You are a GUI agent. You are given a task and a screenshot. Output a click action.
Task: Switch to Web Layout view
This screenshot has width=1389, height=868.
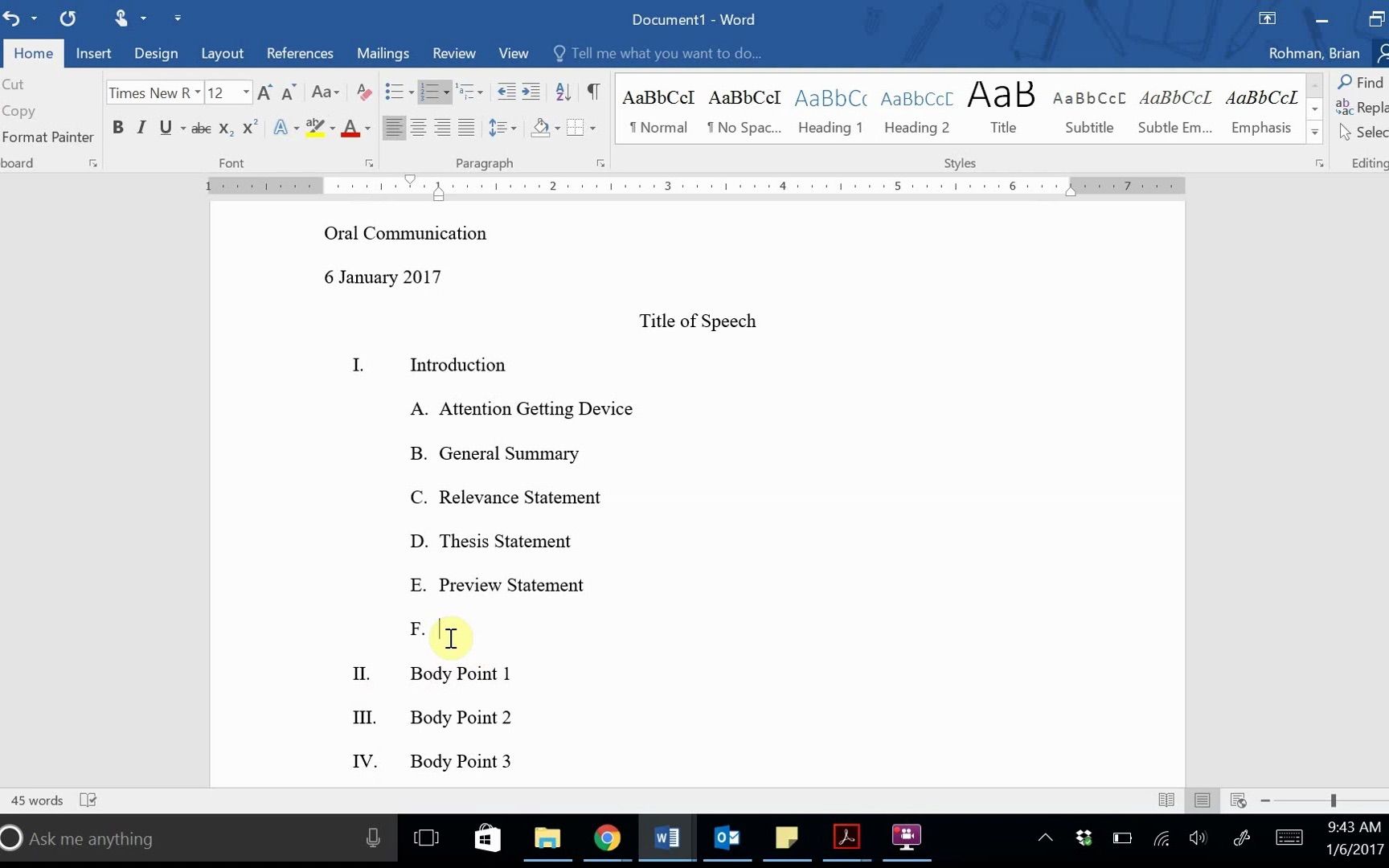[1238, 800]
